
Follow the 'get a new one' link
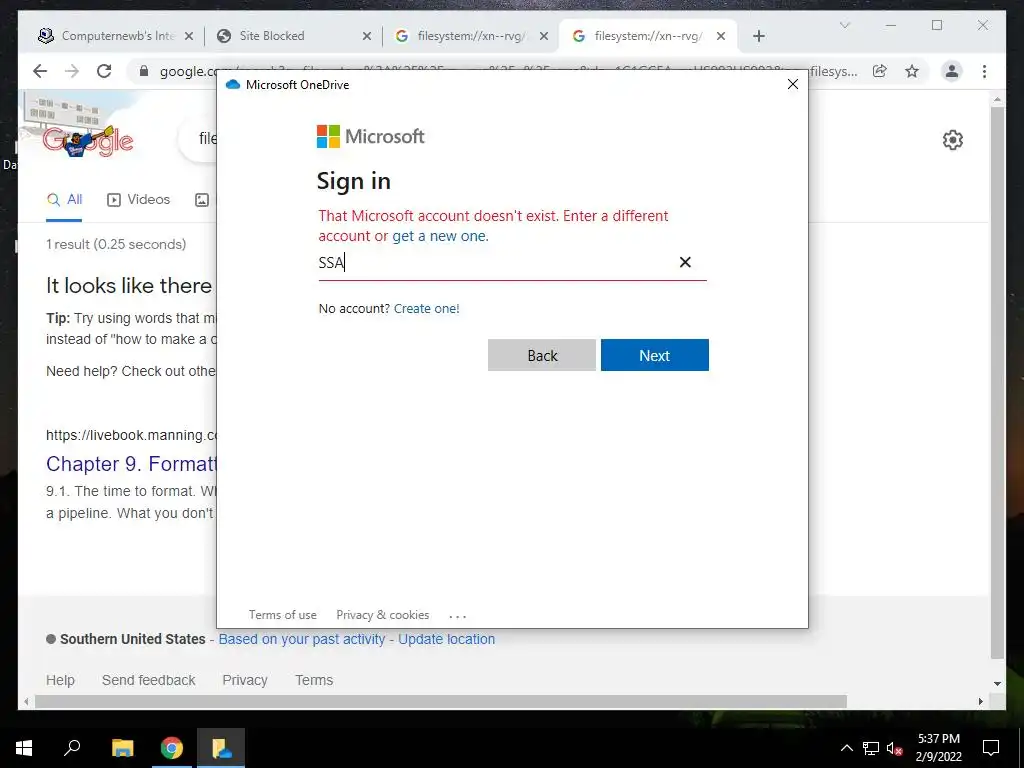[x=439, y=236]
